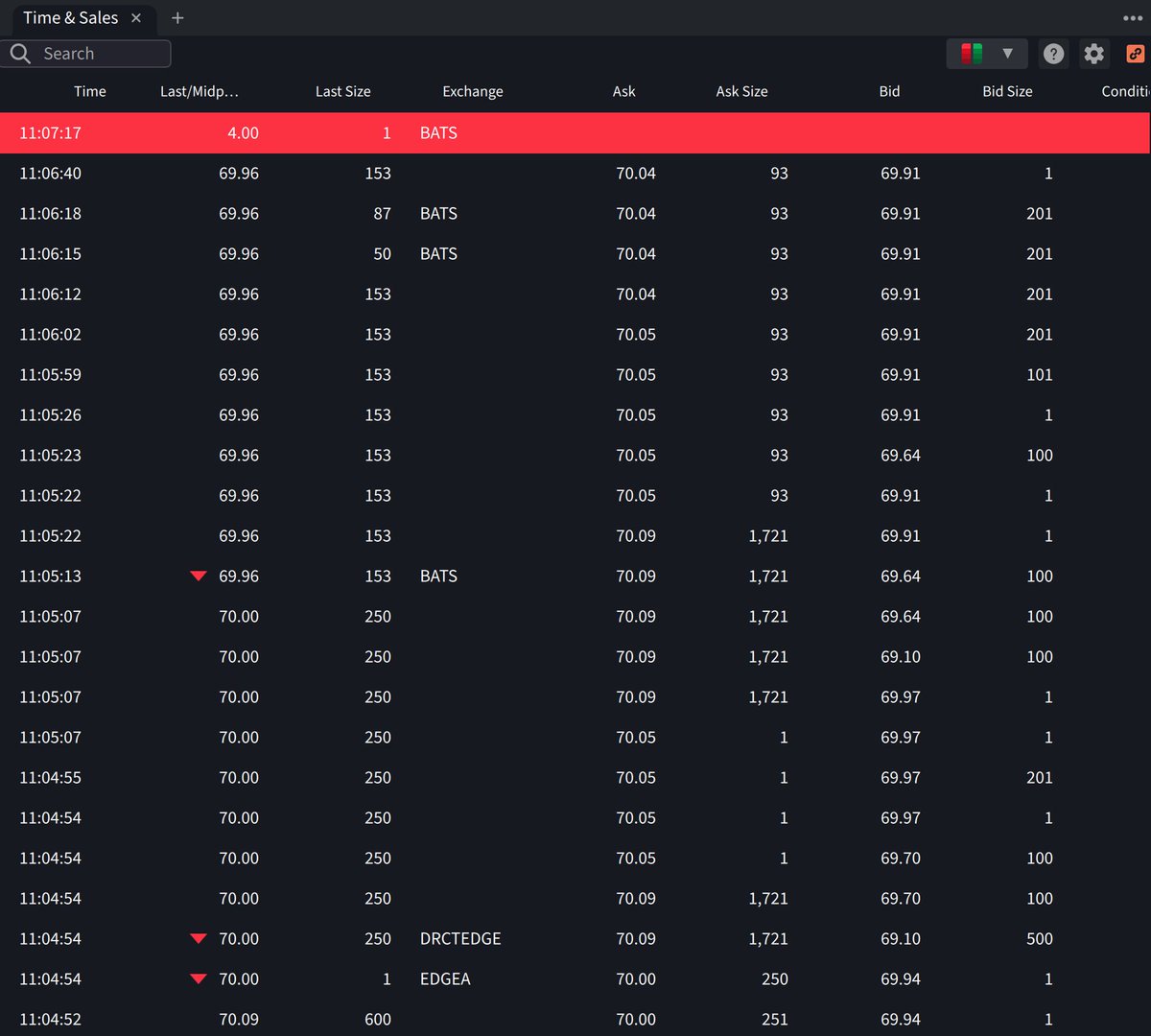Click the 11:06:12 time cell
Screen dimensions: 1151x1036
point(50,294)
